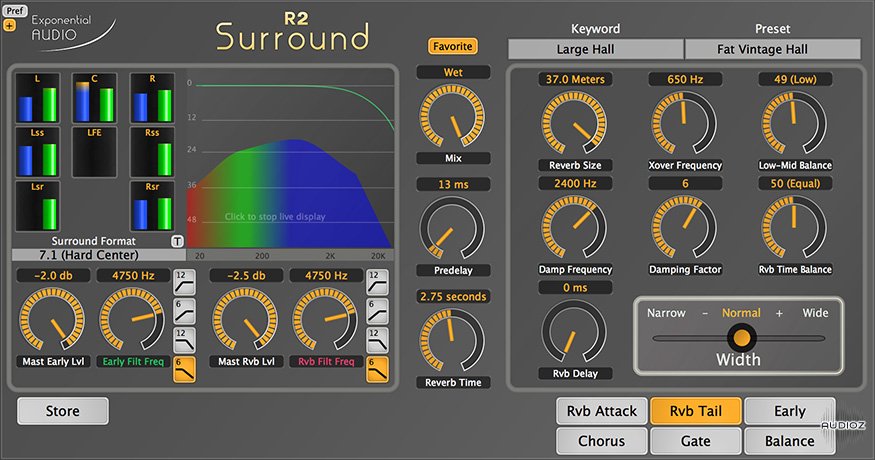Click the 50 (Equal) value field
The width and height of the screenshot is (875, 460).
795,183
